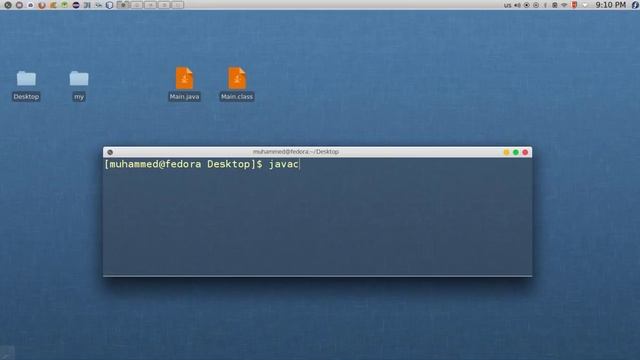Open the red circle launcher in top panel
Screen dimensions: 640x360
(19, 5)
